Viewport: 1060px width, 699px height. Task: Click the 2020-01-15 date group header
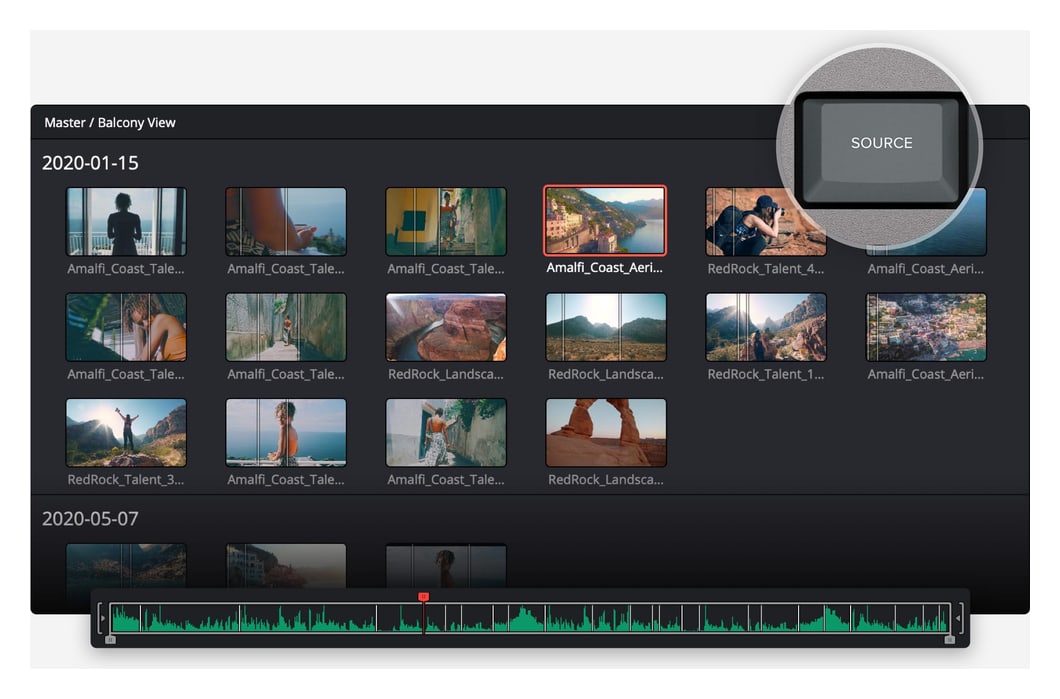tap(90, 163)
